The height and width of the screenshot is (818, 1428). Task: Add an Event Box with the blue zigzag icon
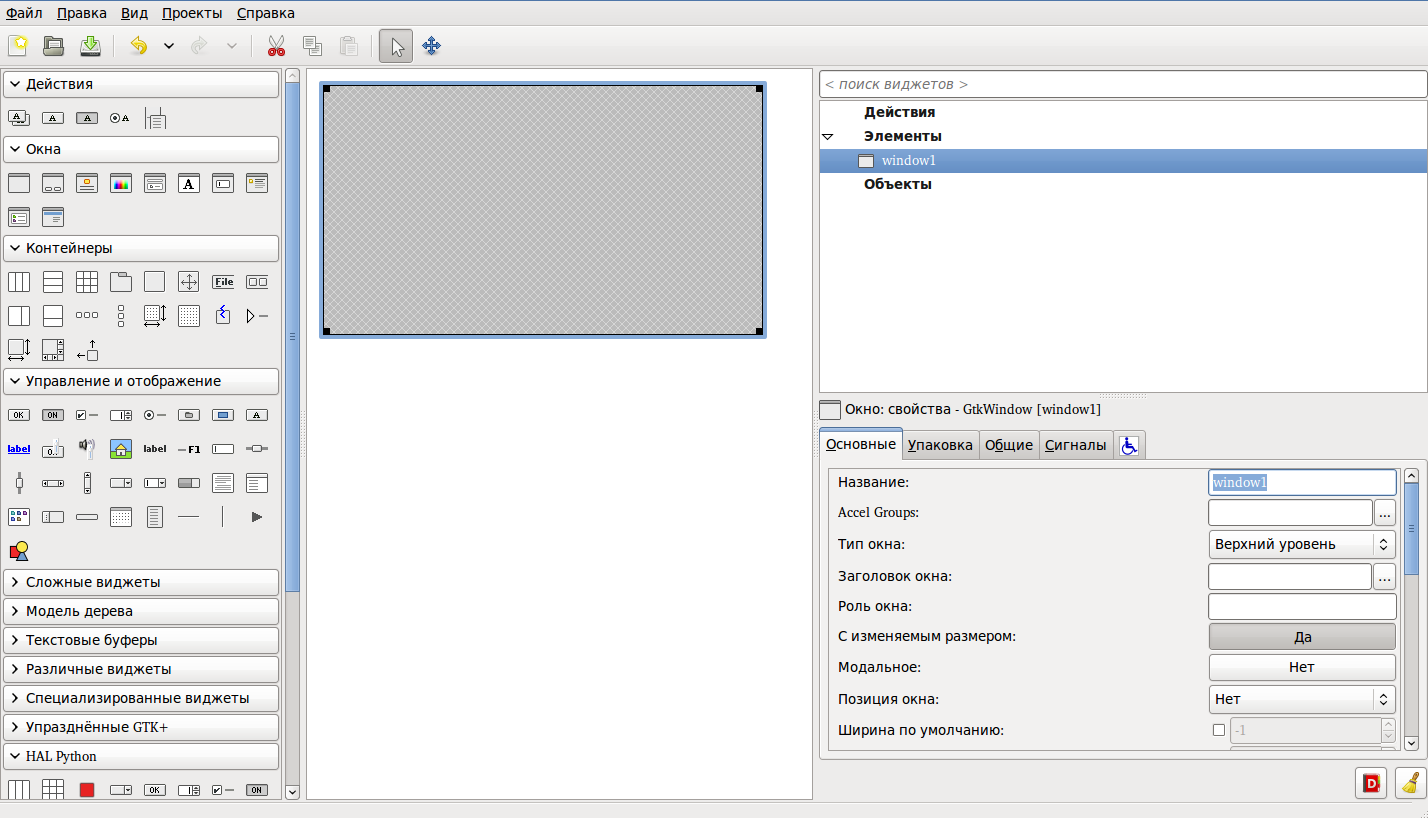pos(223,316)
